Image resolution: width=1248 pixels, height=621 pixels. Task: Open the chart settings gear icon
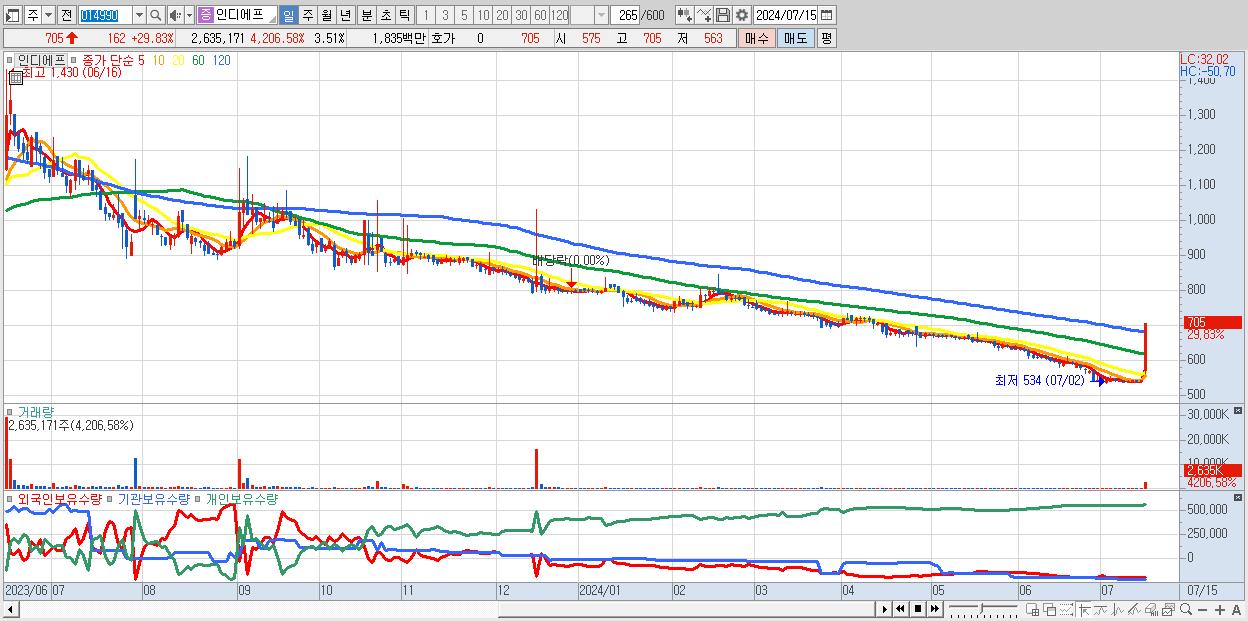point(741,15)
